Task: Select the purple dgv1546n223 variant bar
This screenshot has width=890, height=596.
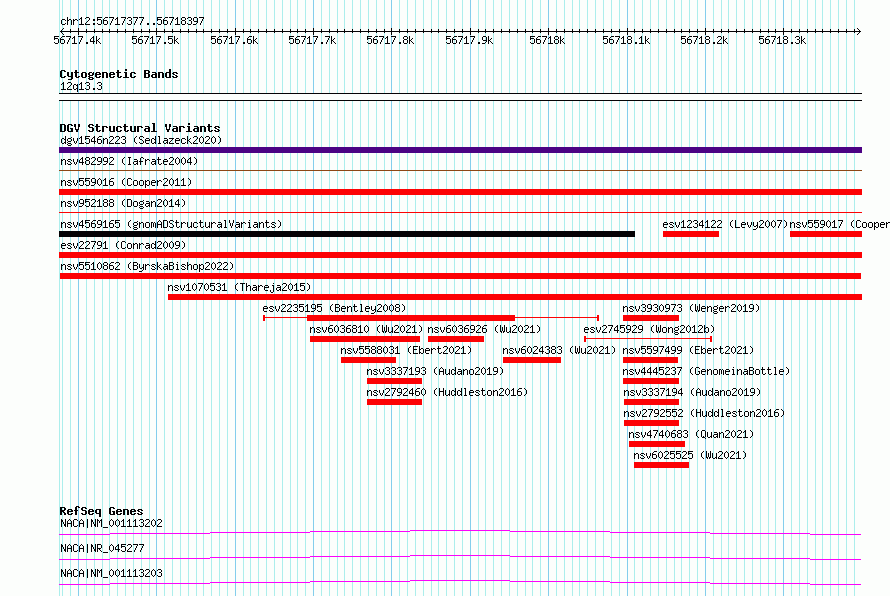Action: coord(460,150)
